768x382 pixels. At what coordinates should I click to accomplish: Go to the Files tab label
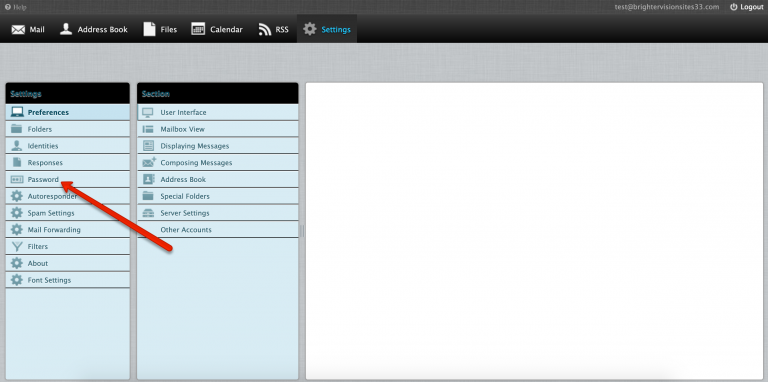click(x=168, y=29)
